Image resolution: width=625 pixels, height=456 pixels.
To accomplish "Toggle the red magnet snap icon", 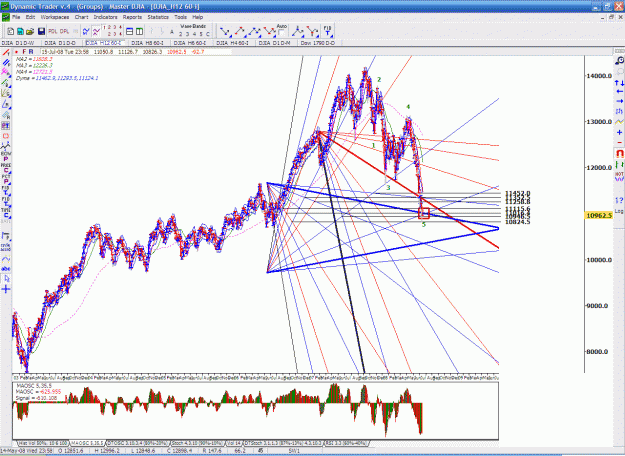I will pyautogui.click(x=619, y=153).
